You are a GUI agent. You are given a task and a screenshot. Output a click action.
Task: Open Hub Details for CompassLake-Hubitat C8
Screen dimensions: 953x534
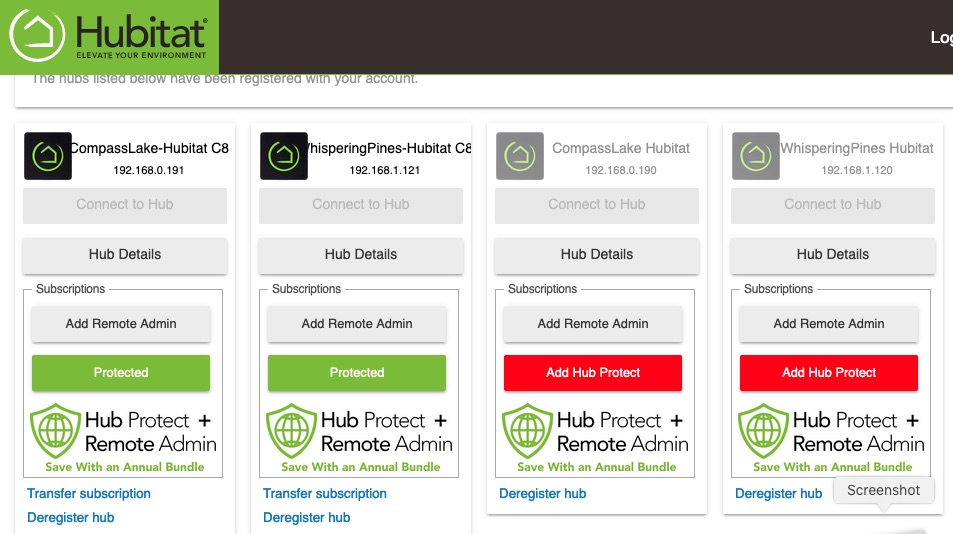(x=125, y=255)
